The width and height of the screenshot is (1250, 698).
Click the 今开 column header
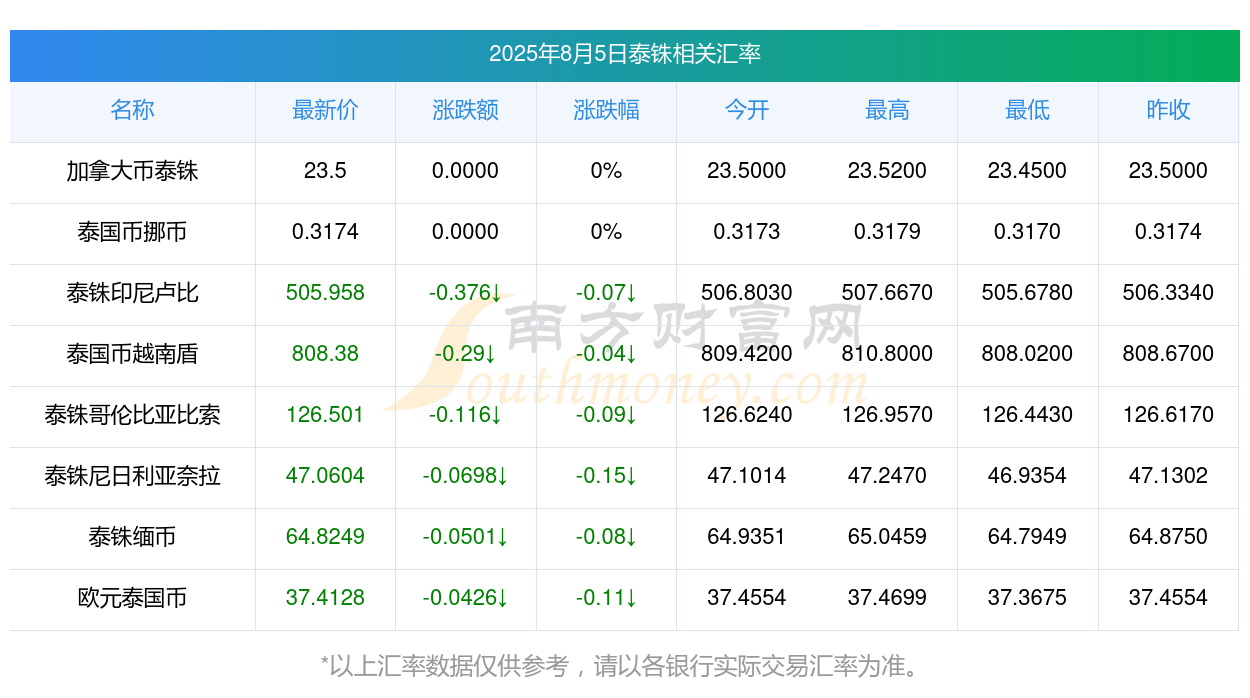(747, 110)
